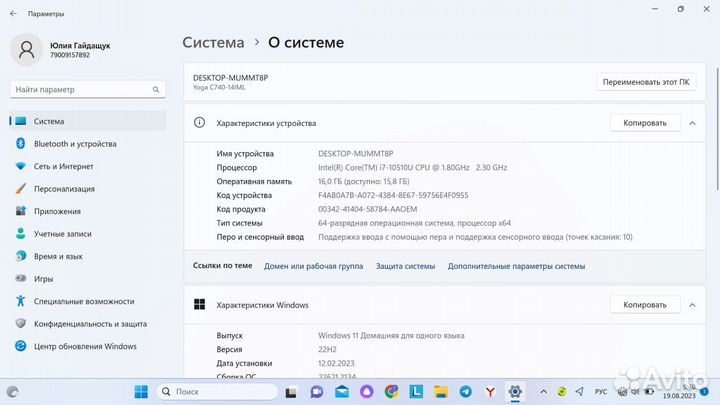This screenshot has width=720, height=405.
Task: Click DESKTOP-MUMMT8P header in the top card
Action: (231, 78)
